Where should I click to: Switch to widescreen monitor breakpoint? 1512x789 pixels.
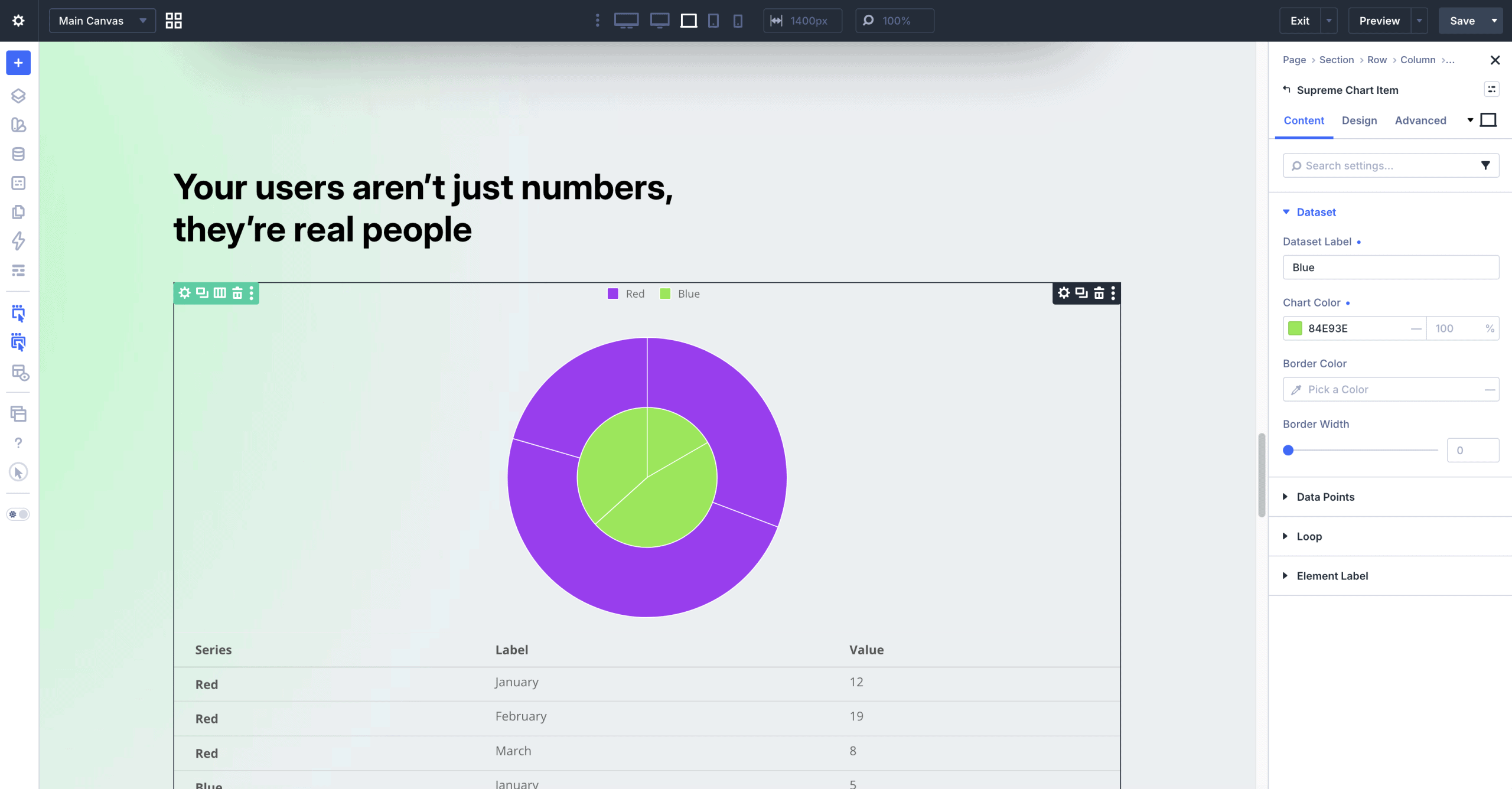(626, 21)
